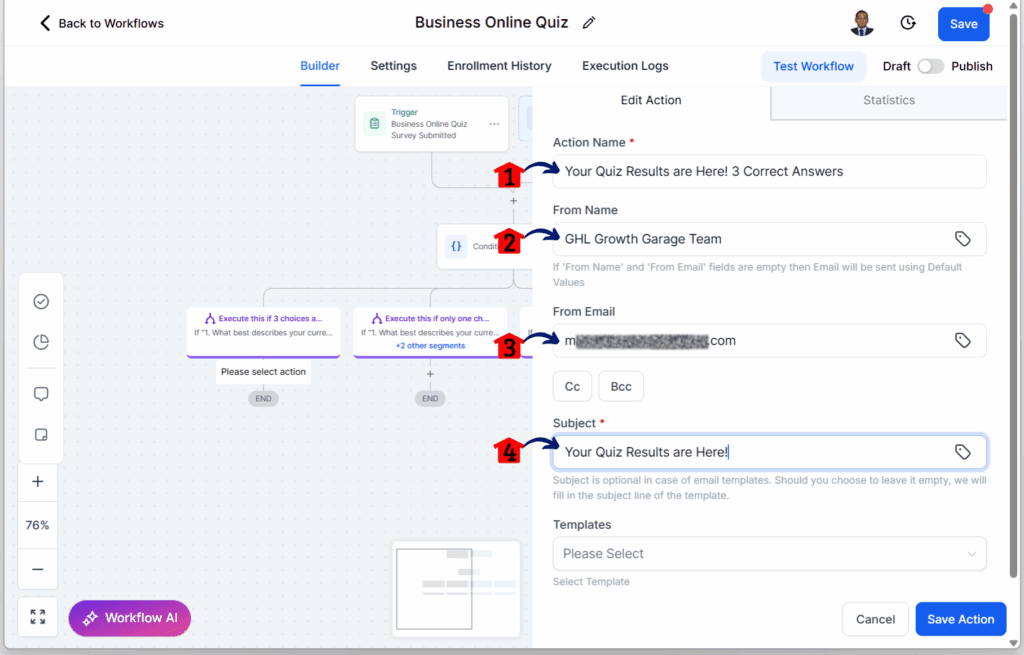This screenshot has width=1024, height=655.
Task: Expand the Templates Please Select dropdown
Action: click(769, 554)
